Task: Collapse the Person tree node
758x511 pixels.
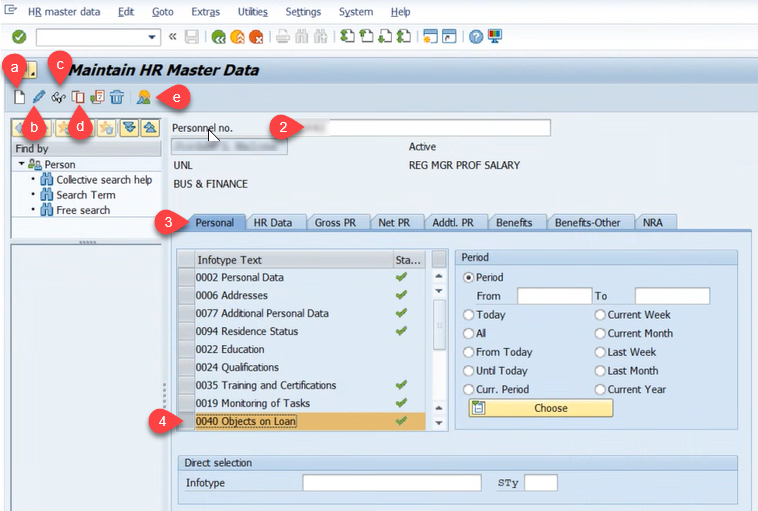Action: coord(21,164)
